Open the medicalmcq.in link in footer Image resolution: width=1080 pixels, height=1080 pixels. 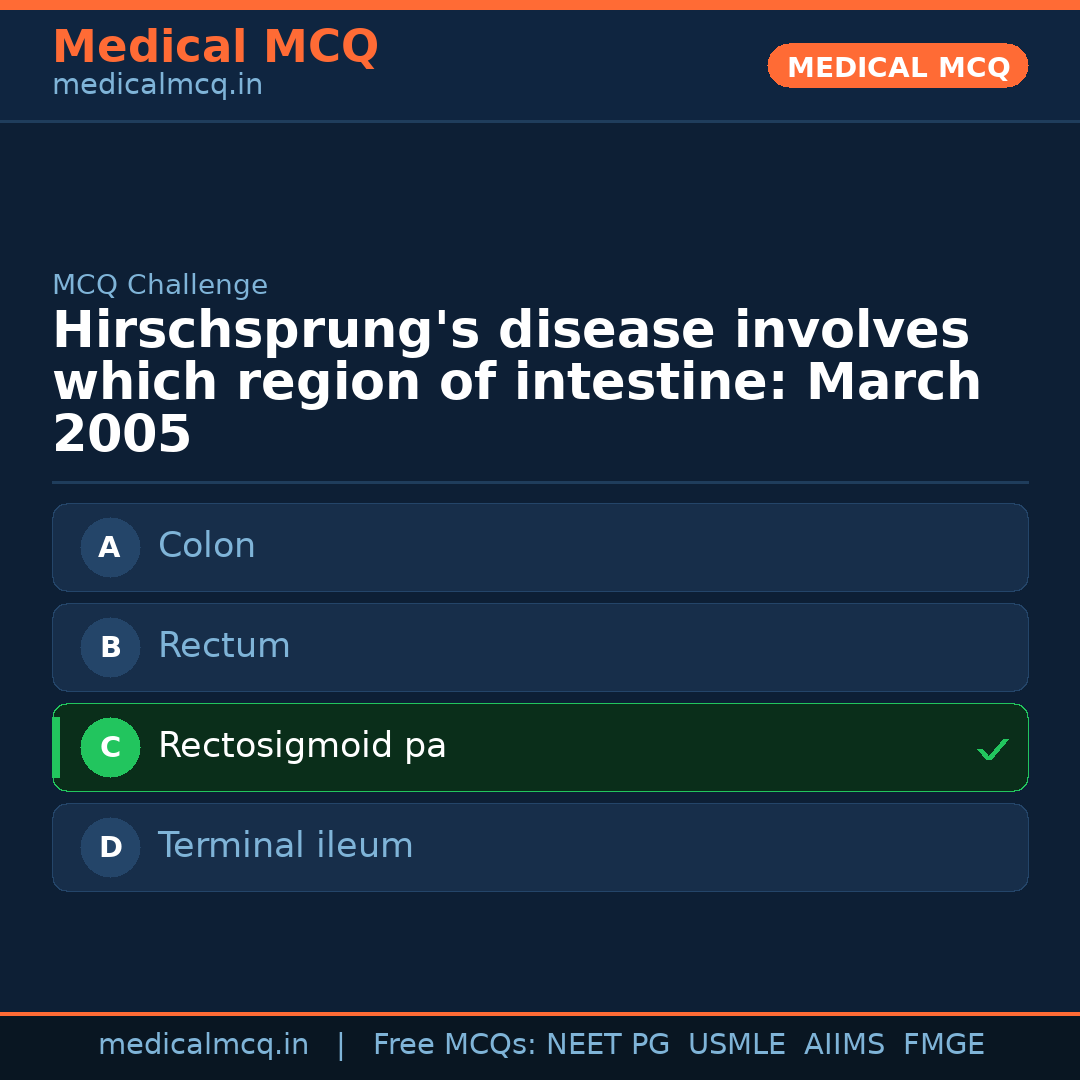click(x=203, y=1045)
